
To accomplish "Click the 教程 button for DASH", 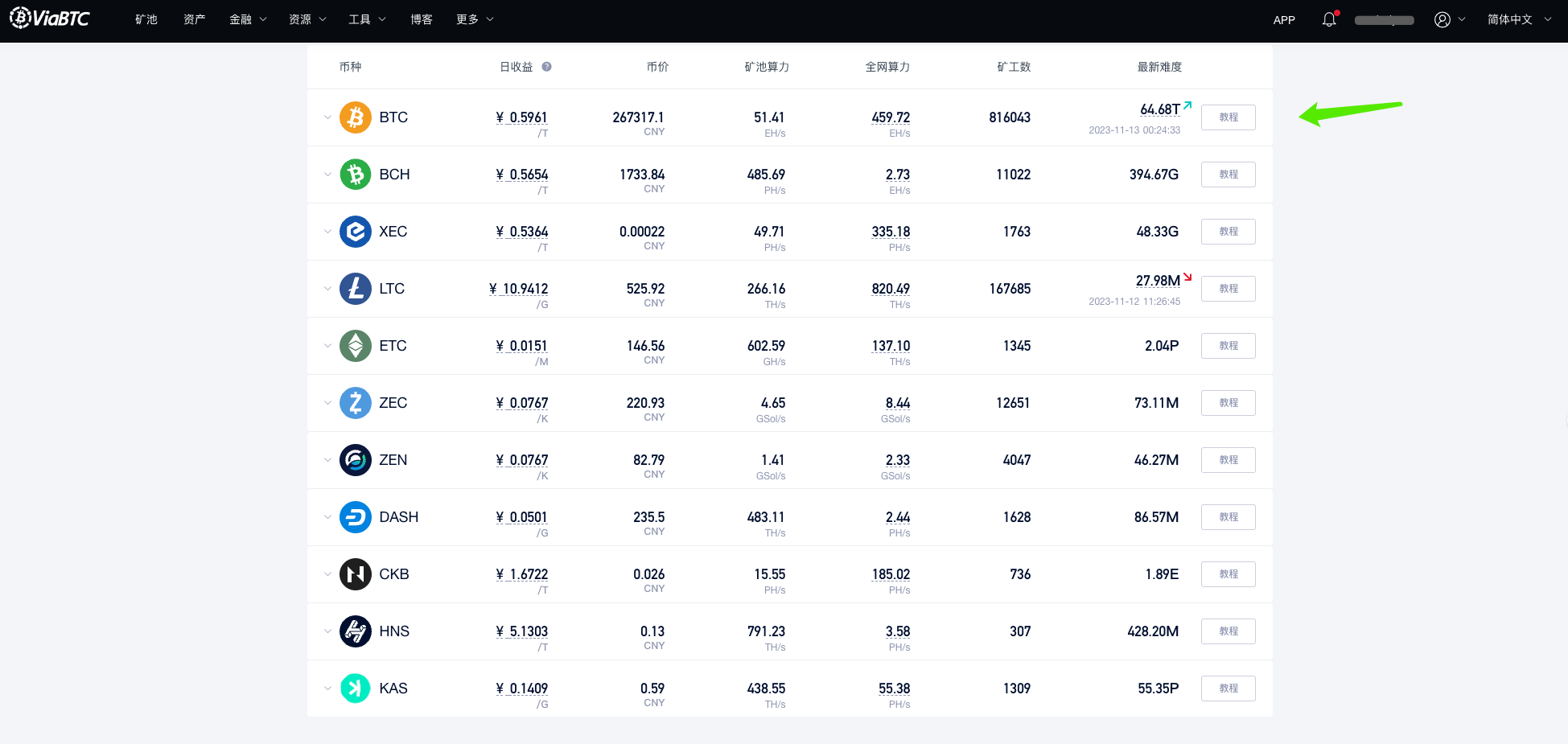I will 1228,517.
